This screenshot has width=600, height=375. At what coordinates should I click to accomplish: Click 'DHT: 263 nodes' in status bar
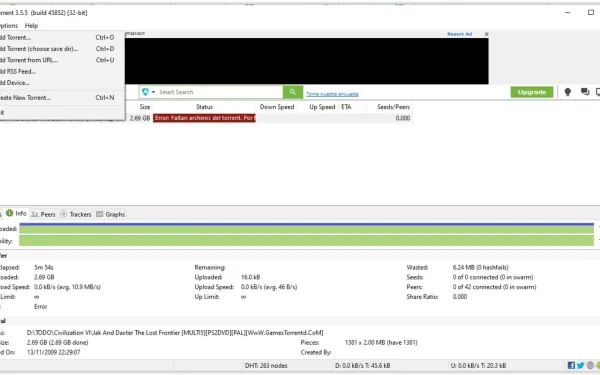coord(266,365)
